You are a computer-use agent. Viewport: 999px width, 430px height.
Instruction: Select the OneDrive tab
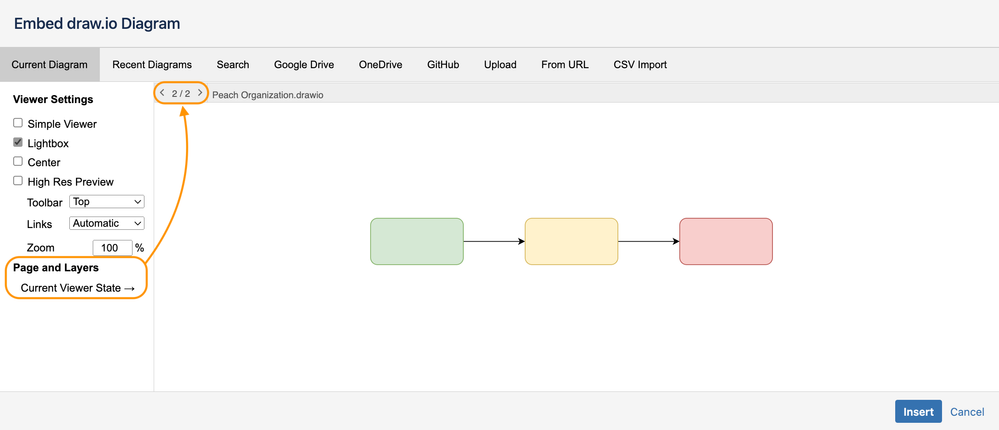point(380,64)
